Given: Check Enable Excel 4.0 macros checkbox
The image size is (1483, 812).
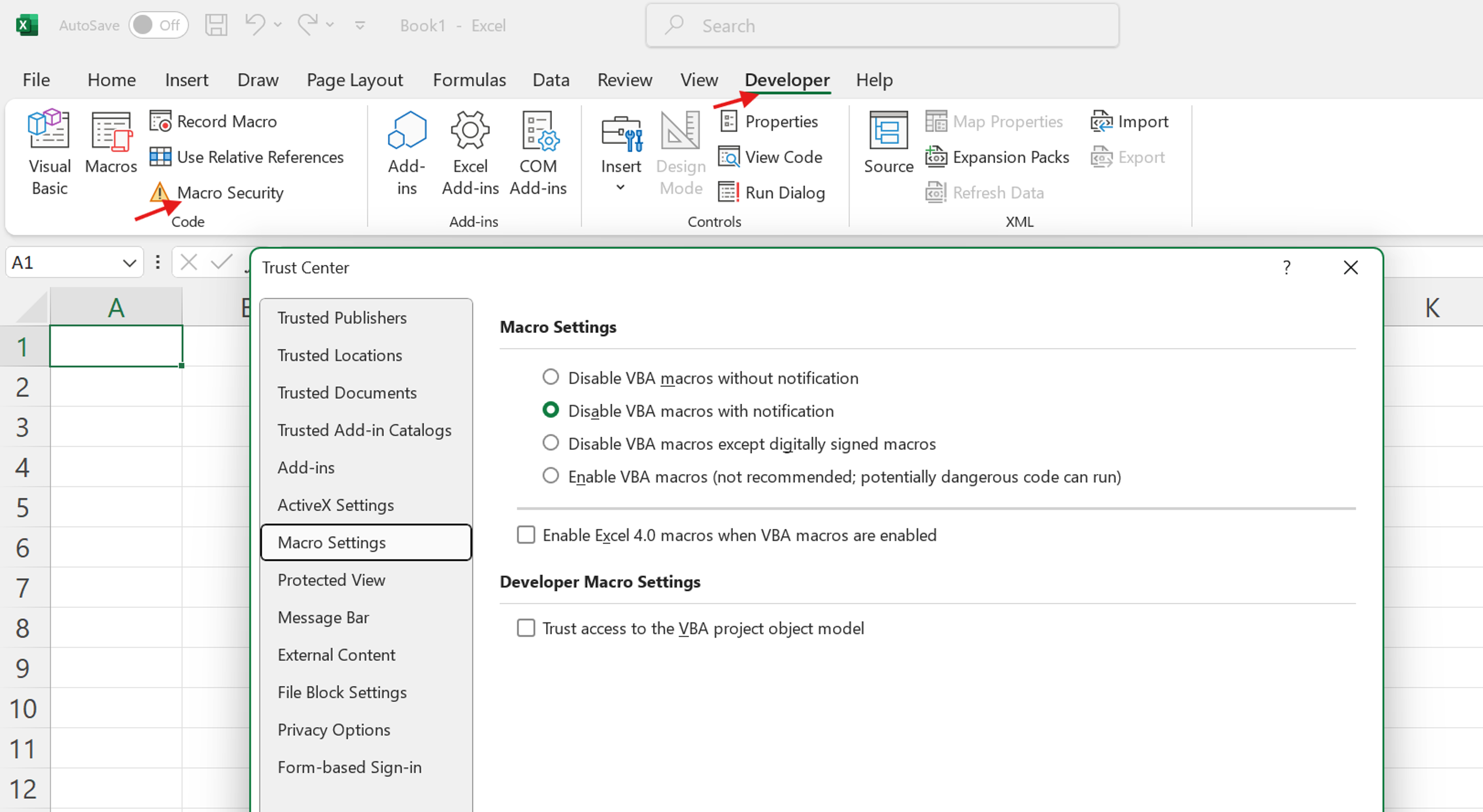Looking at the screenshot, I should pos(525,535).
